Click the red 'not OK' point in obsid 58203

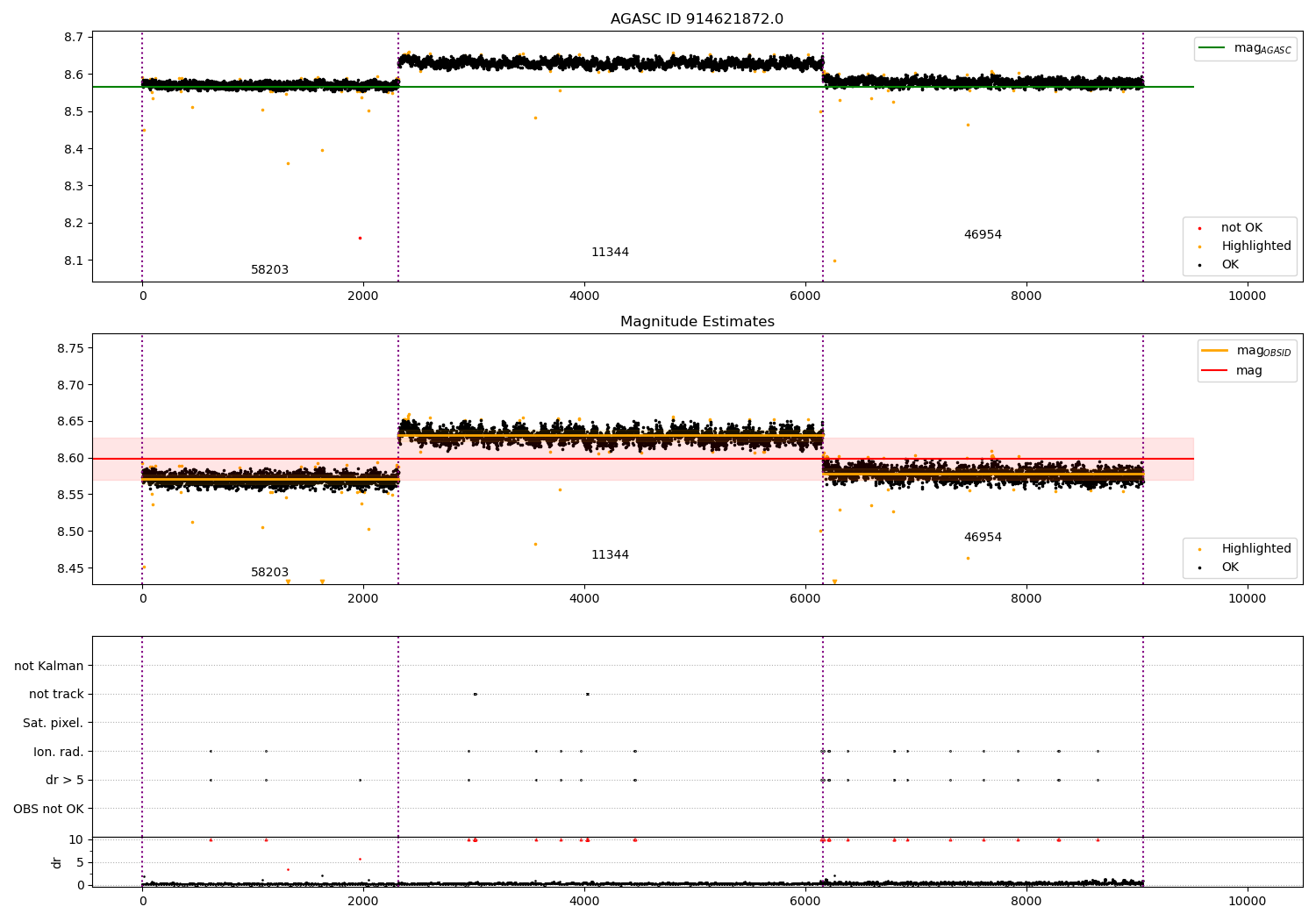(x=360, y=238)
